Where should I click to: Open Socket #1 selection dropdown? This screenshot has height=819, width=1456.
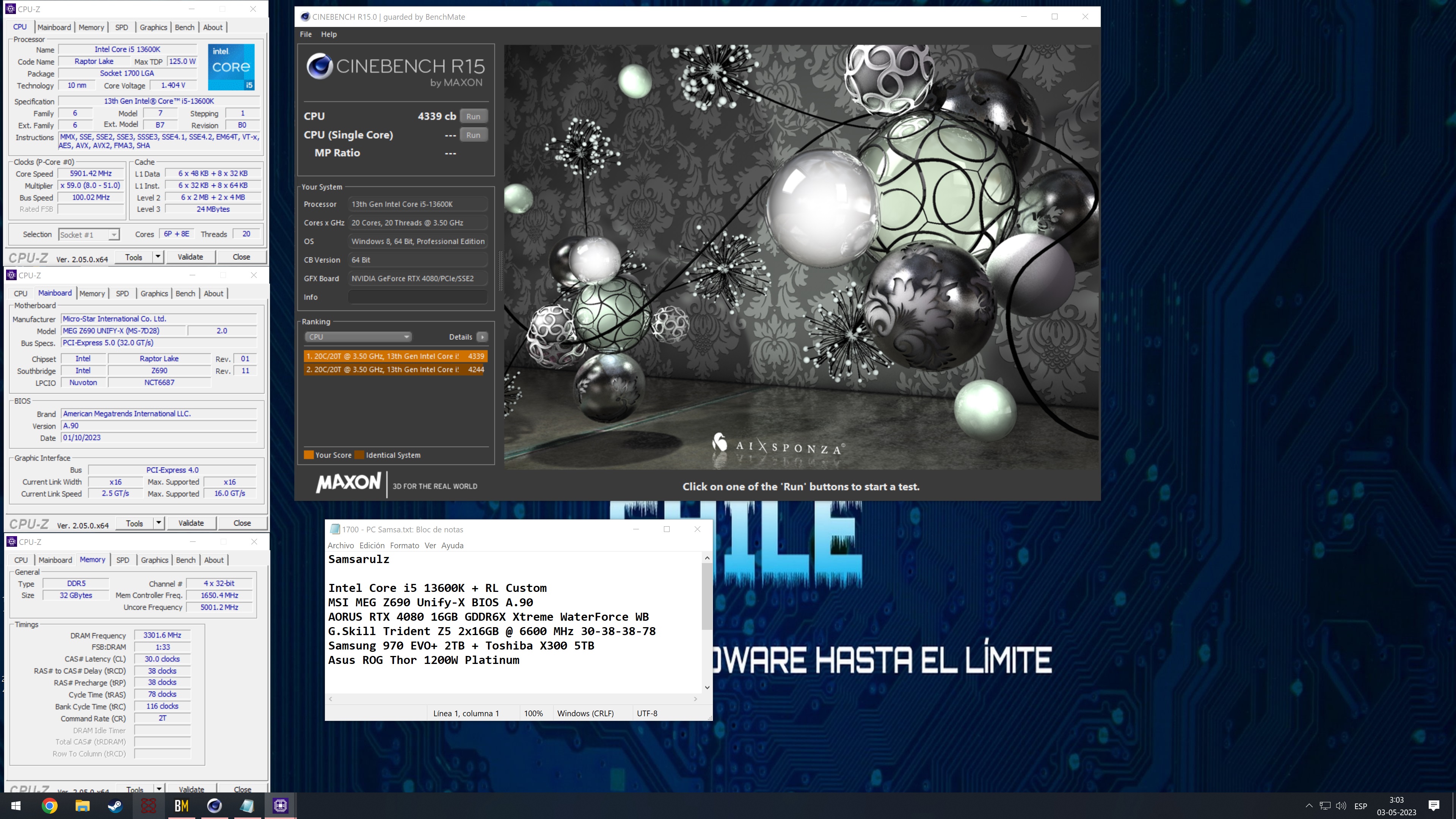click(x=89, y=235)
